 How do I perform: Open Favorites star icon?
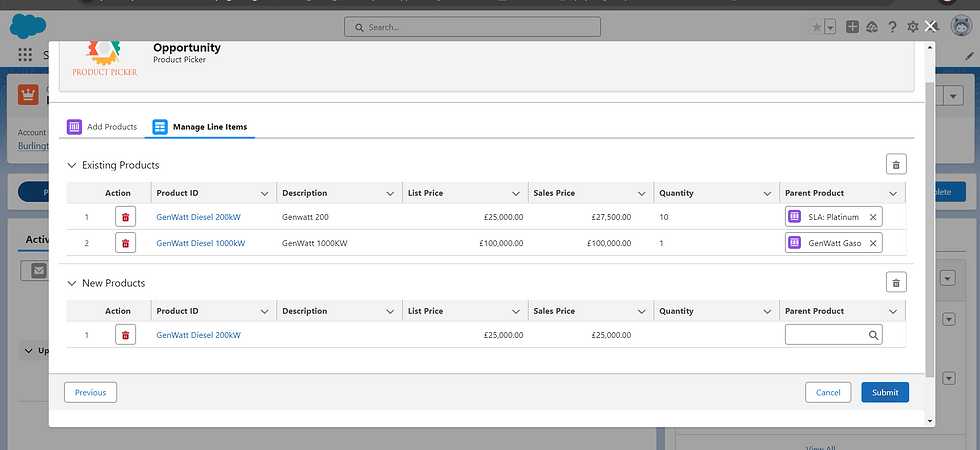(x=816, y=27)
